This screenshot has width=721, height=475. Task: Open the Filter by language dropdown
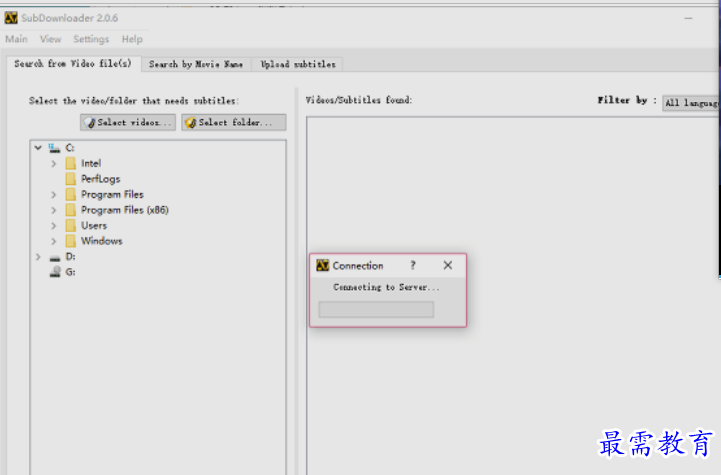[x=691, y=103]
